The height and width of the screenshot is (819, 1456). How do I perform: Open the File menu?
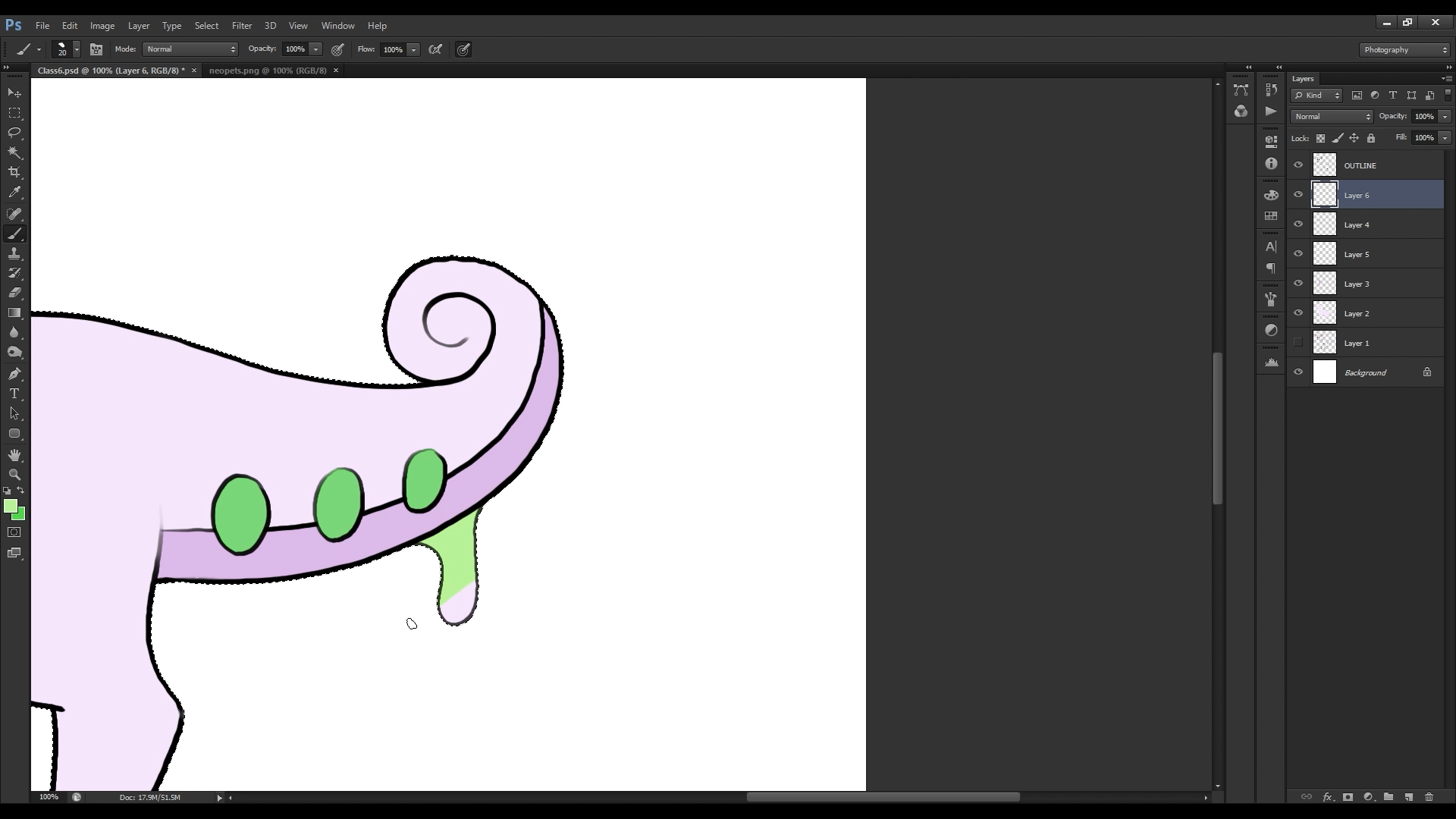[42, 26]
